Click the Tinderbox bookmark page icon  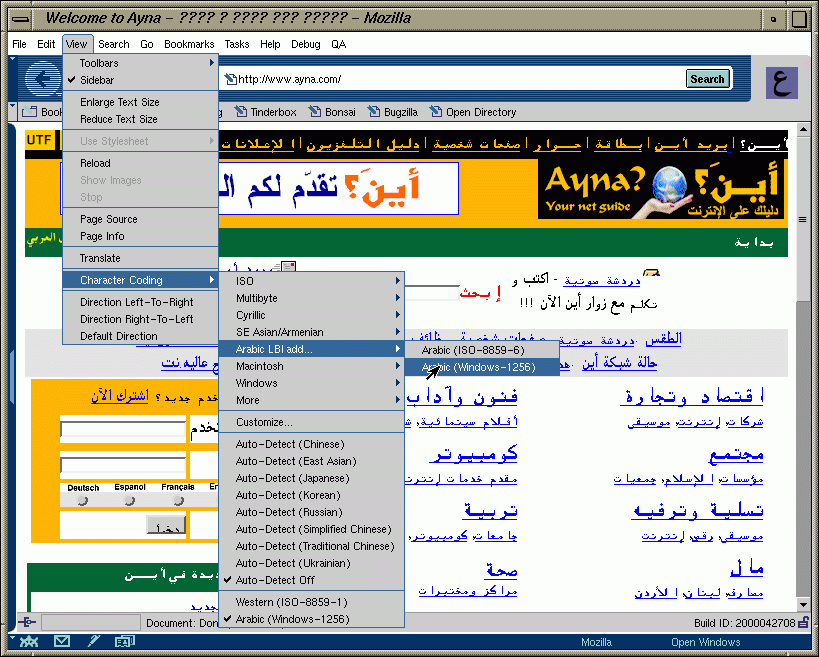tap(241, 112)
